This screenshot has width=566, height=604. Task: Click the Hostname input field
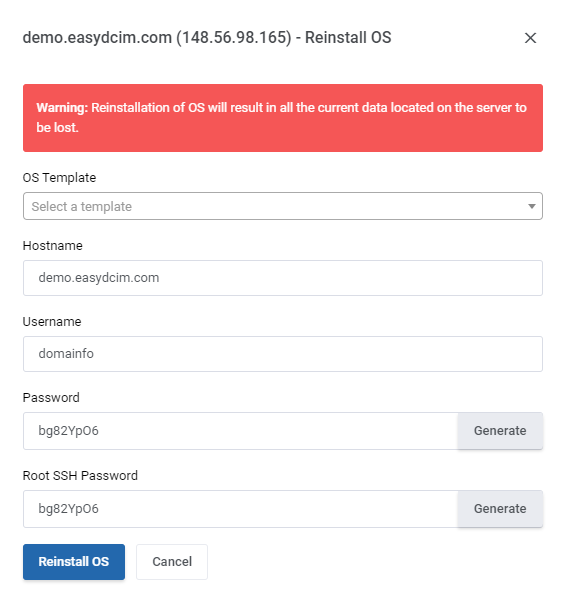point(283,278)
